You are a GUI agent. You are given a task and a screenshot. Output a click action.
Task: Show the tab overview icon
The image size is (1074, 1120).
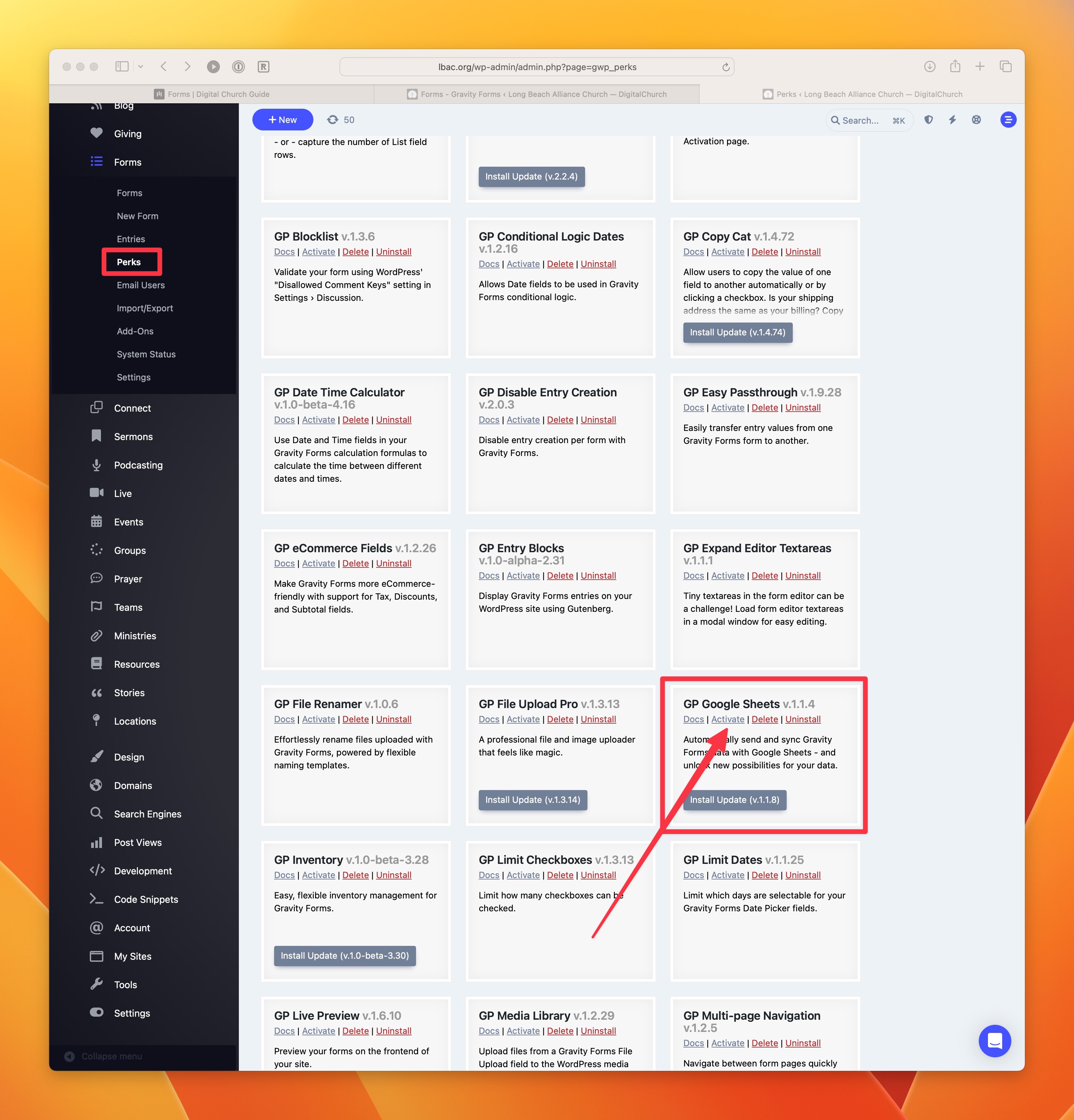[x=1006, y=66]
